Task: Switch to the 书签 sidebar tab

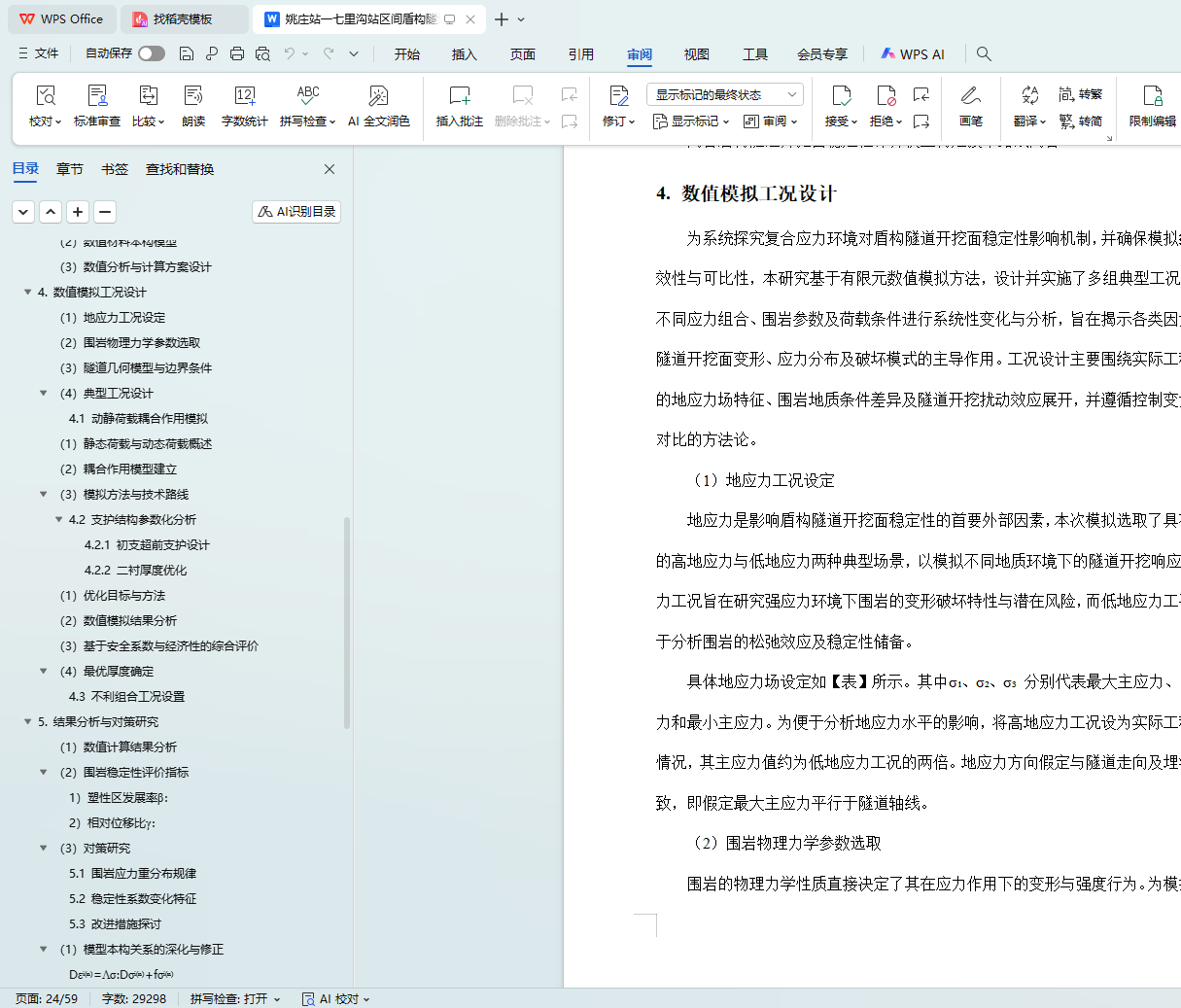Action: pyautogui.click(x=115, y=169)
